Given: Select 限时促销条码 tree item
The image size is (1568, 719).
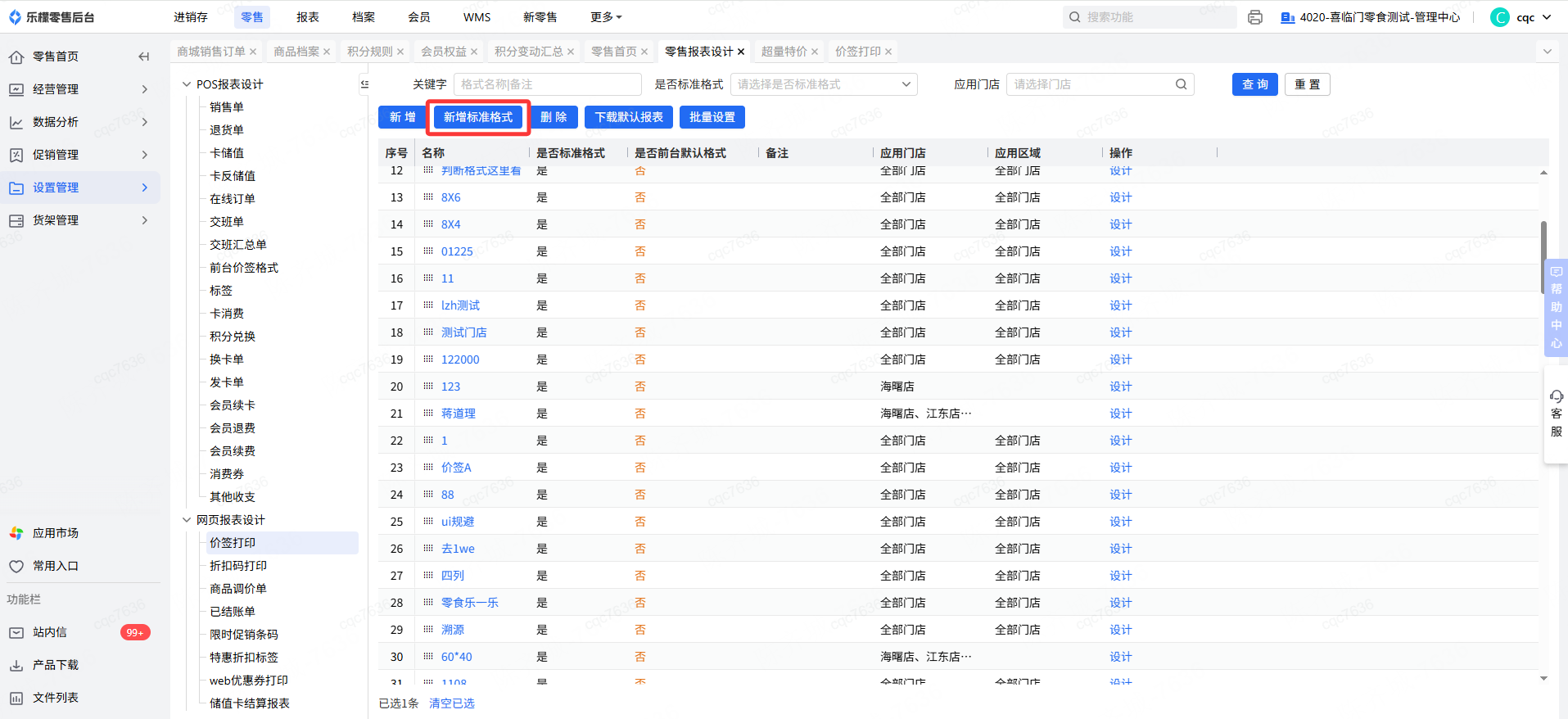Looking at the screenshot, I should 244,635.
